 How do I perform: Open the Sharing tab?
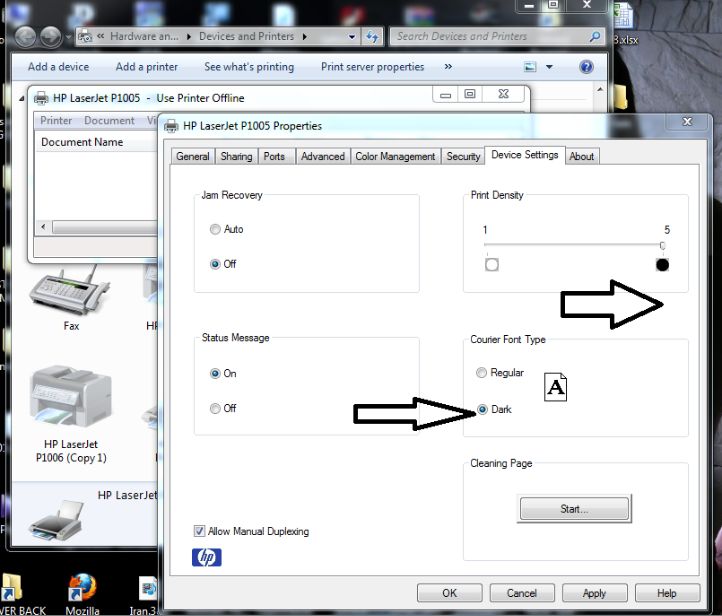point(236,157)
